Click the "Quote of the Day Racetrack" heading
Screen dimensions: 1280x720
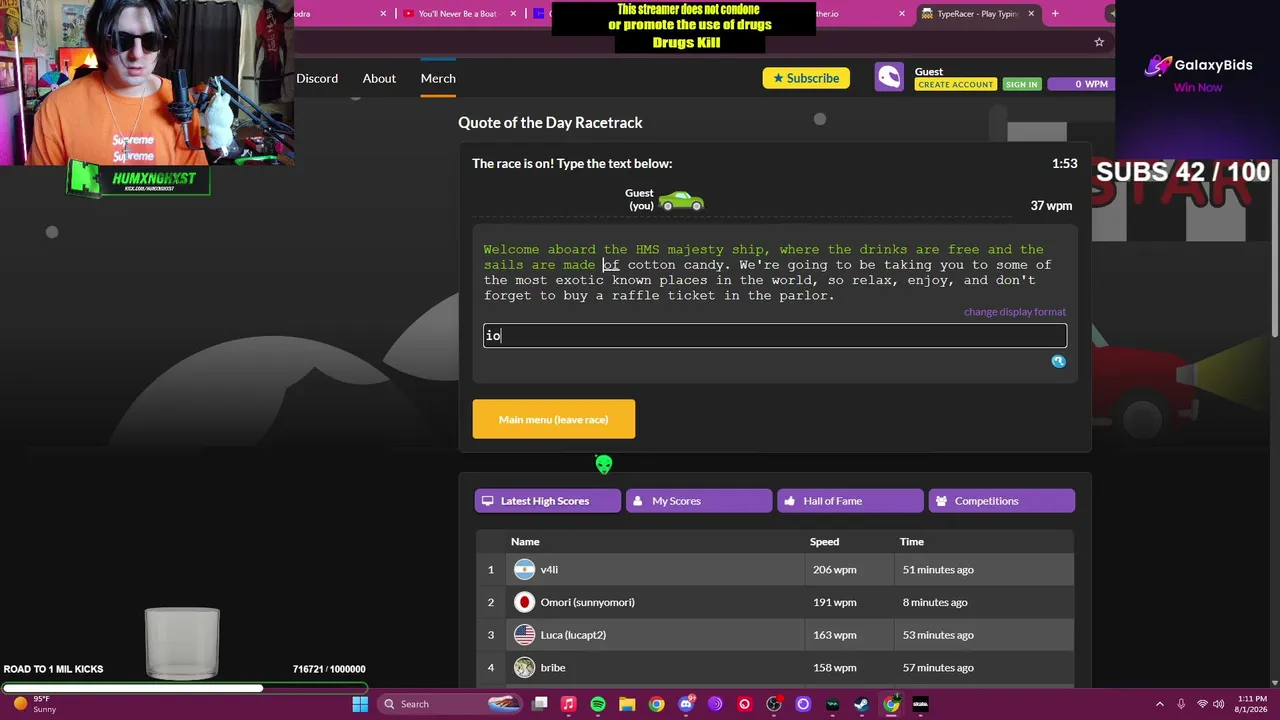tap(550, 123)
